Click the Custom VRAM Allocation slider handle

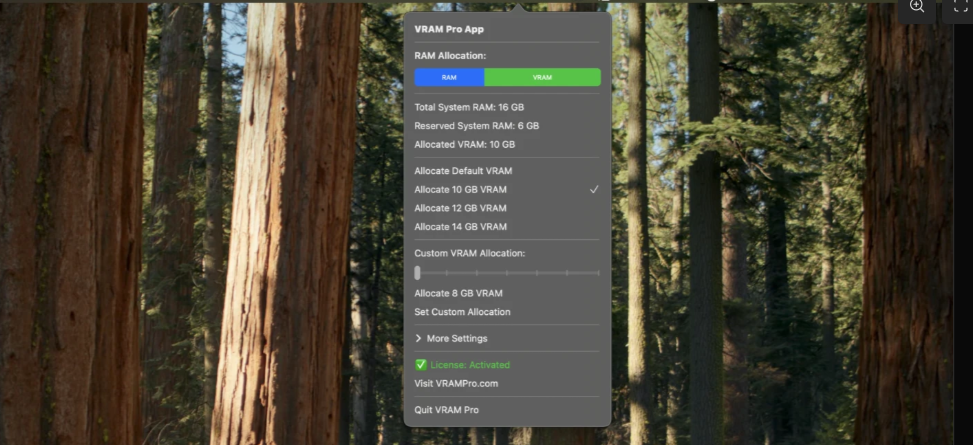418,272
